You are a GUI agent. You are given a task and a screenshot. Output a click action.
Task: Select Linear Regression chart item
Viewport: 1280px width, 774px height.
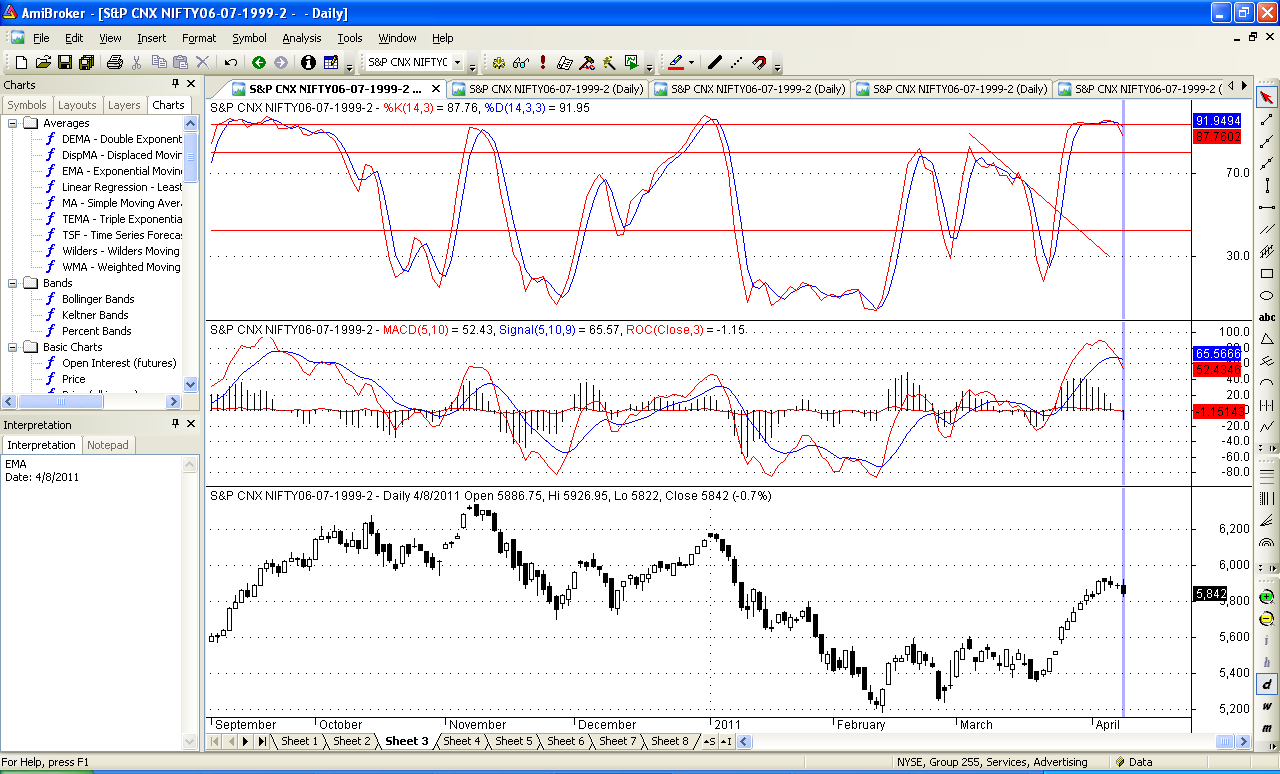pyautogui.click(x=121, y=187)
